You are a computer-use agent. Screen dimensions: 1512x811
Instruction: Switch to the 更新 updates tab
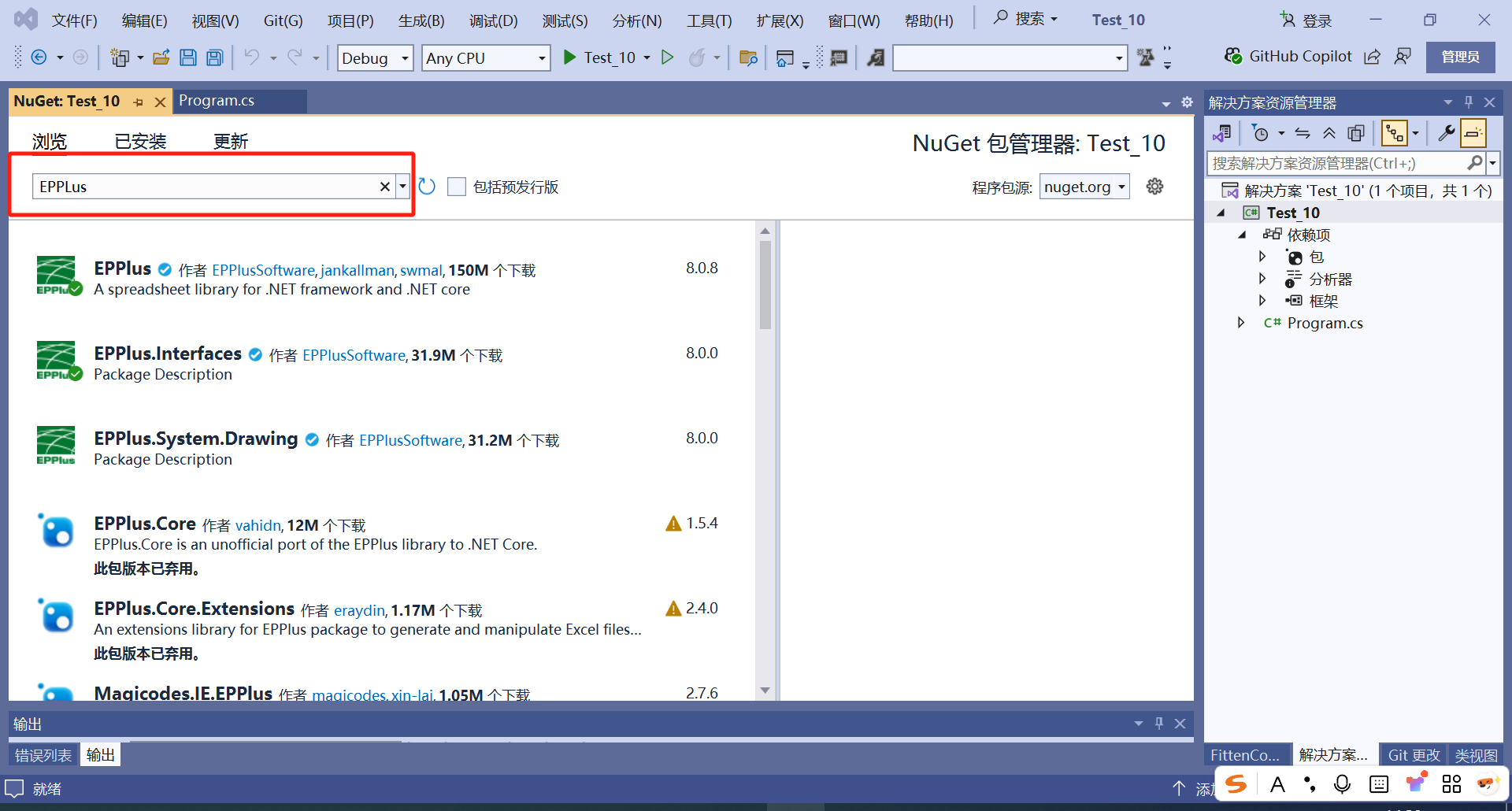(x=231, y=142)
